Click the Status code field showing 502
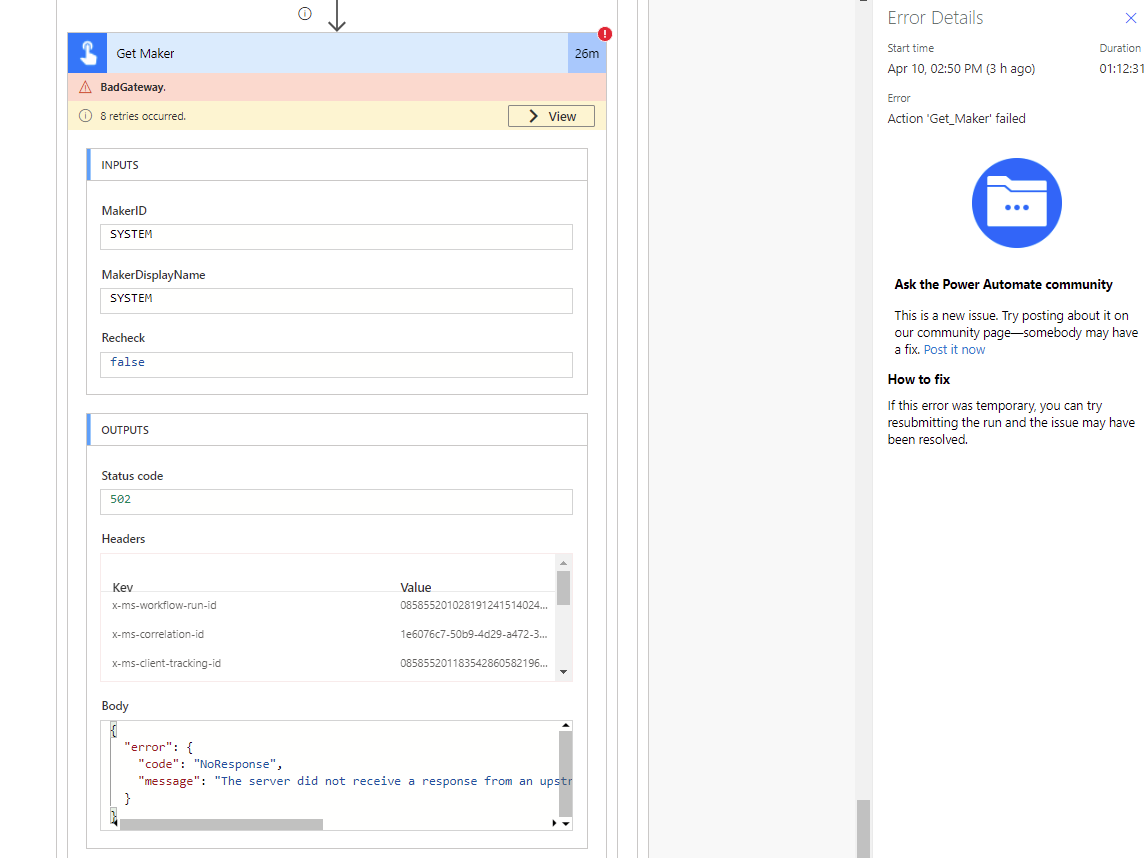Screen dimensions: 1148x858 (336, 501)
